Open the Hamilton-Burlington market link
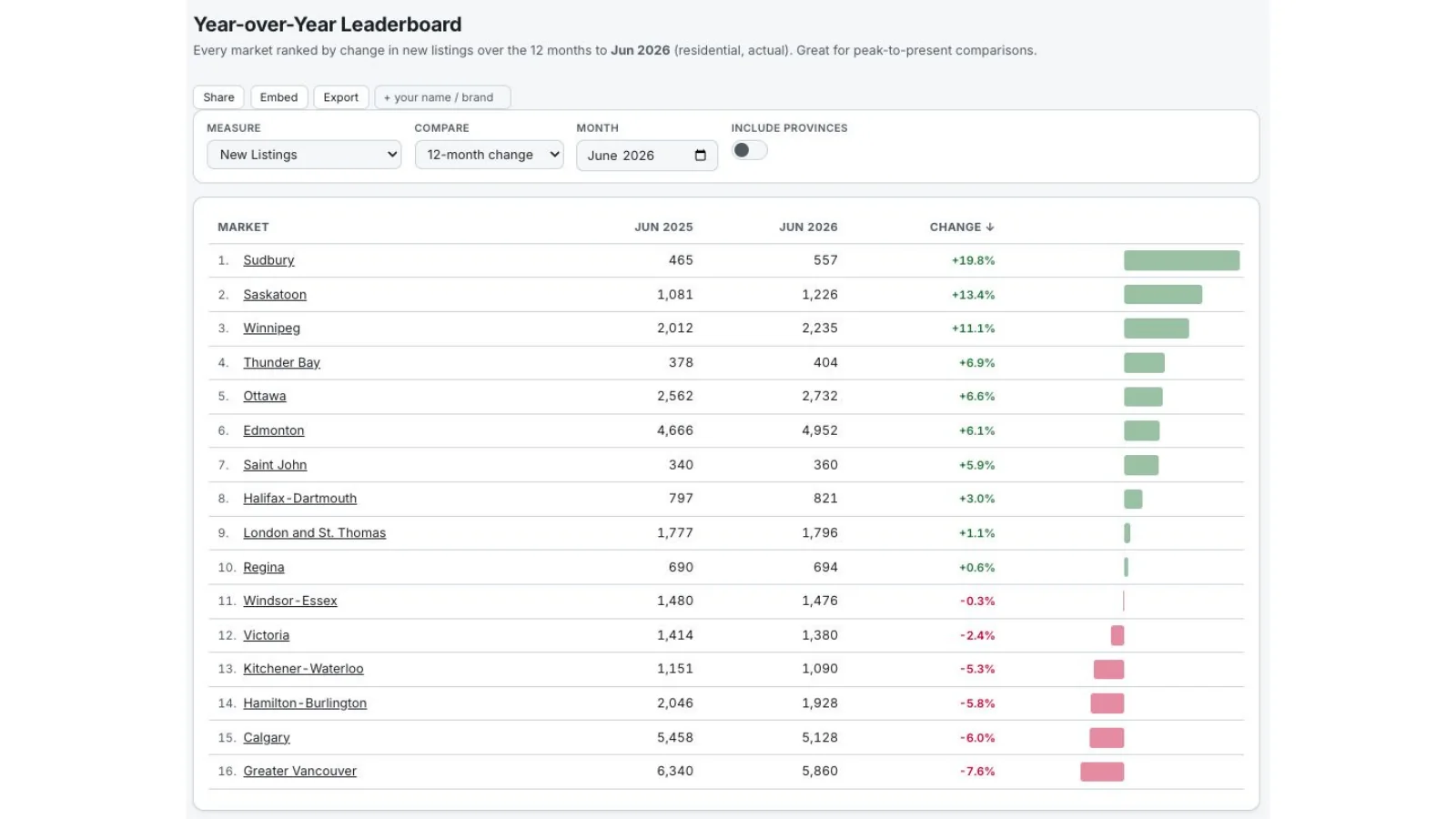Image resolution: width=1456 pixels, height=819 pixels. pyautogui.click(x=305, y=703)
